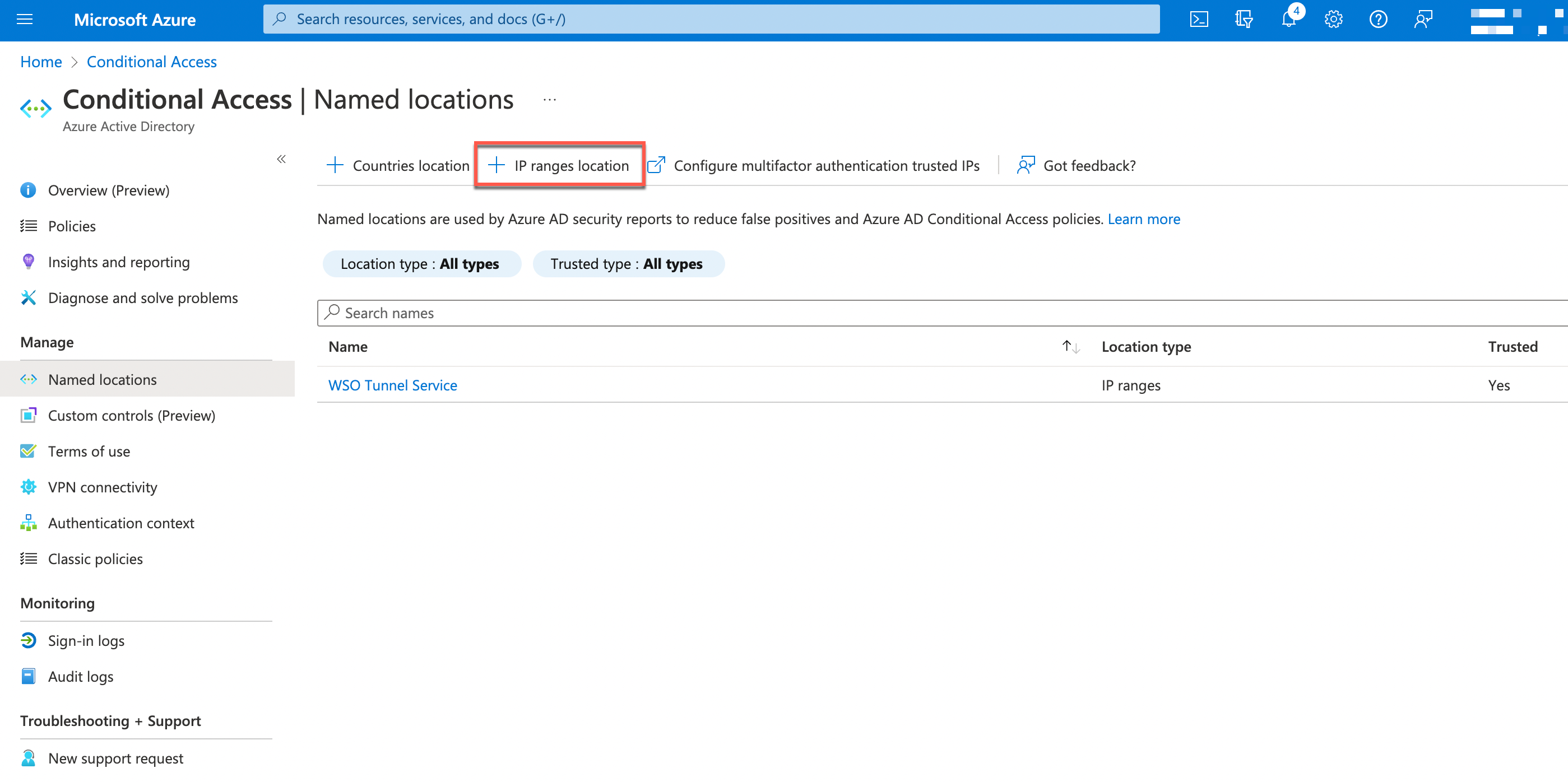Image resolution: width=1568 pixels, height=782 pixels.
Task: Click IP ranges location to add one
Action: [559, 165]
